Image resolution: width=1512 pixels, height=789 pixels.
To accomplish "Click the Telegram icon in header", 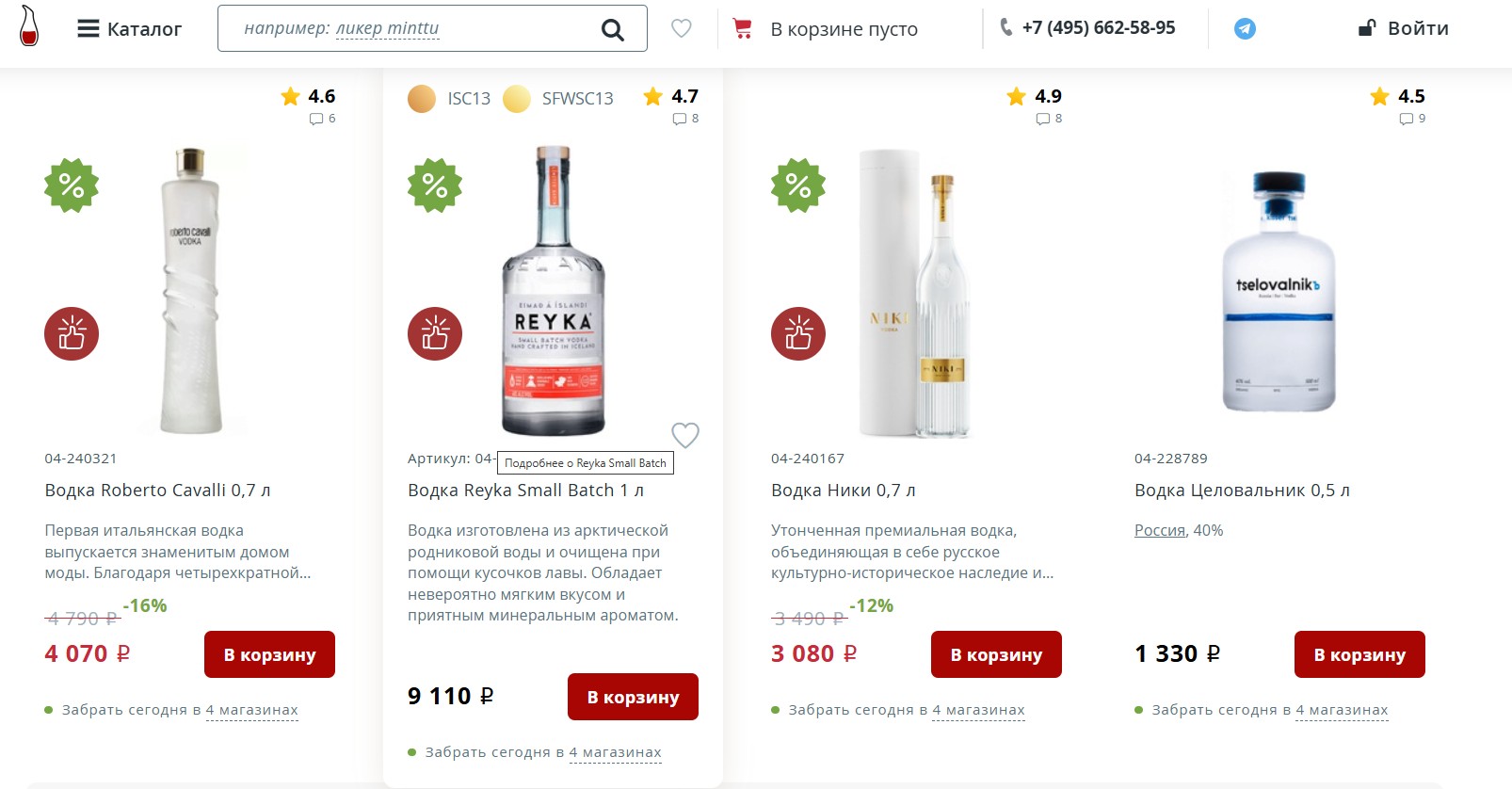I will pos(1245,29).
